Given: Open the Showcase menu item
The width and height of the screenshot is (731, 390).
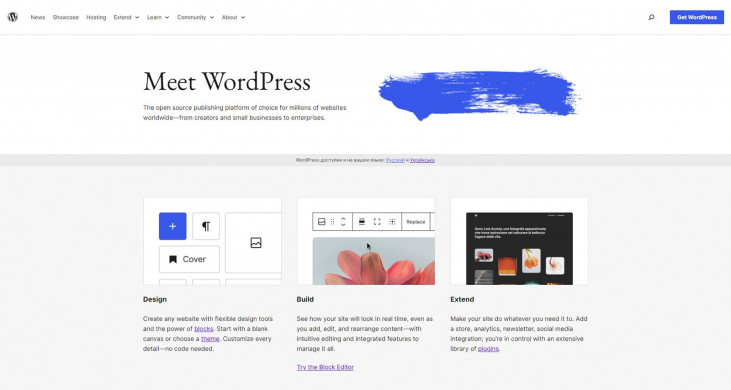Looking at the screenshot, I should [x=66, y=17].
